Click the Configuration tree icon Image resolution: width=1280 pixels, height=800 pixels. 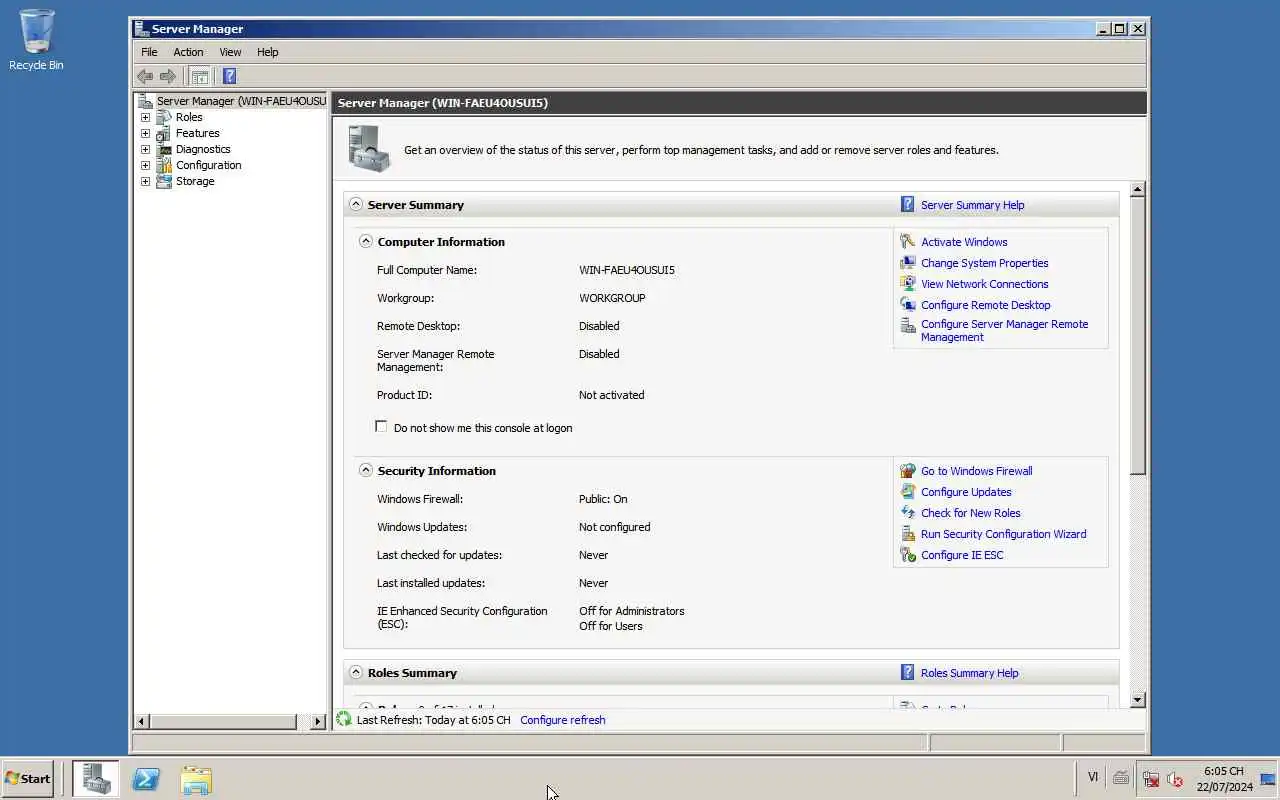pos(164,165)
